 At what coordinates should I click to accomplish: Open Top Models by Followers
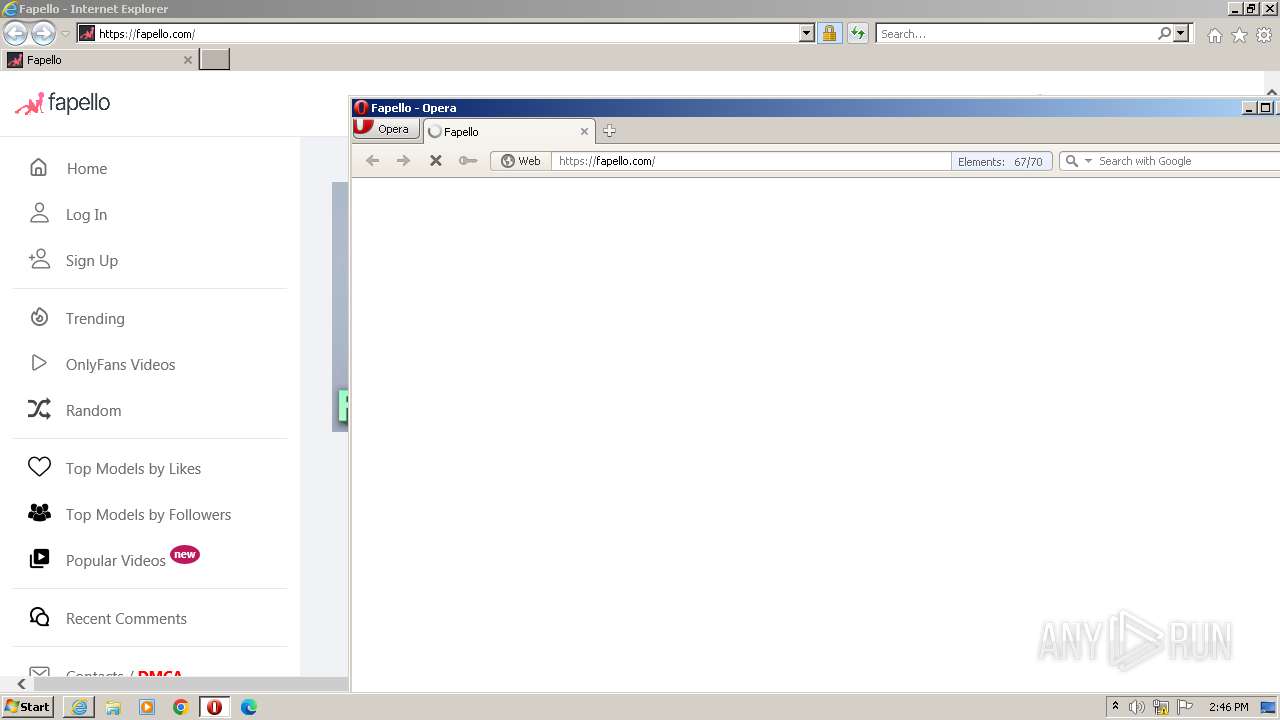coord(148,514)
